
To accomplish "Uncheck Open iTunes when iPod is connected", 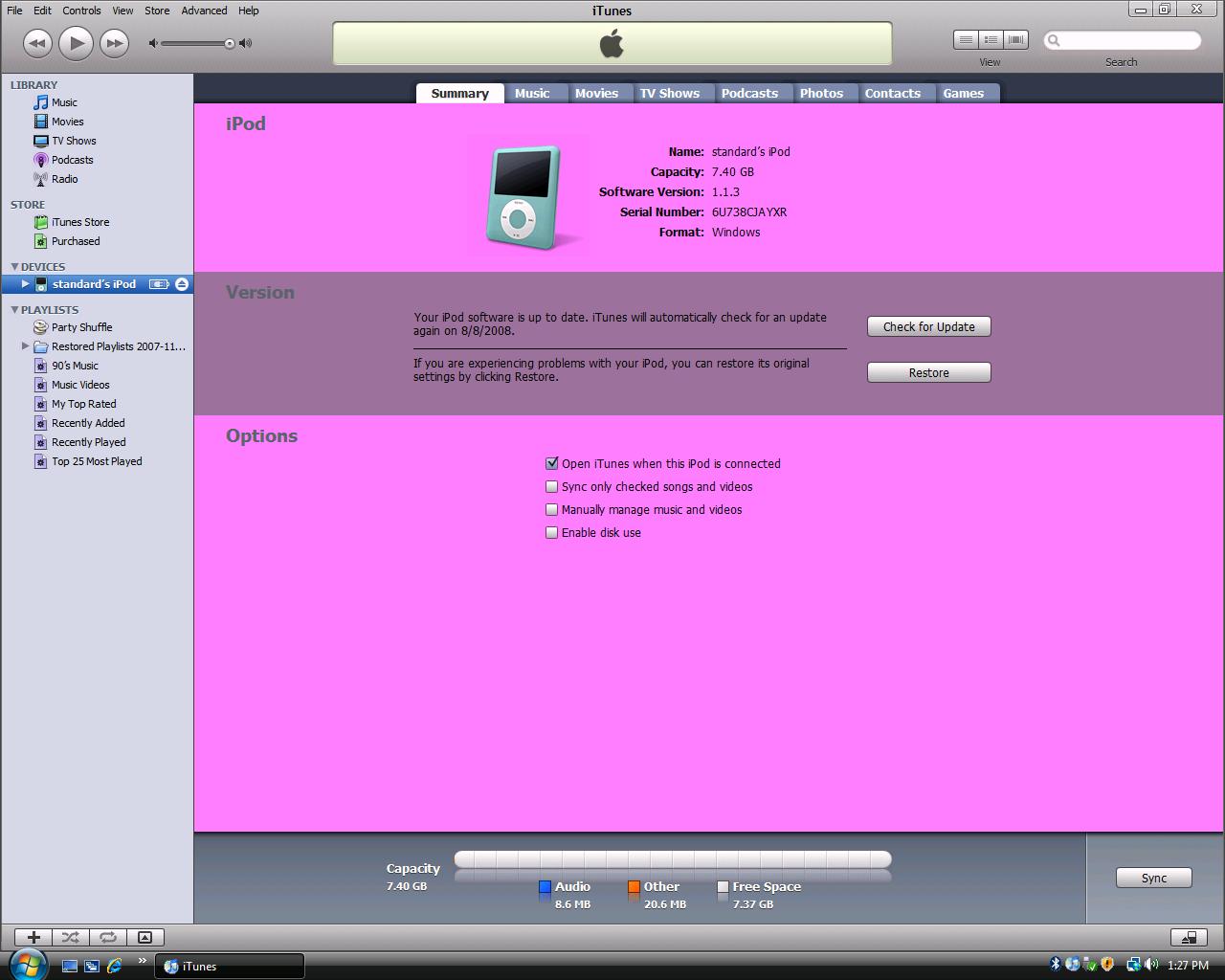I will (552, 463).
